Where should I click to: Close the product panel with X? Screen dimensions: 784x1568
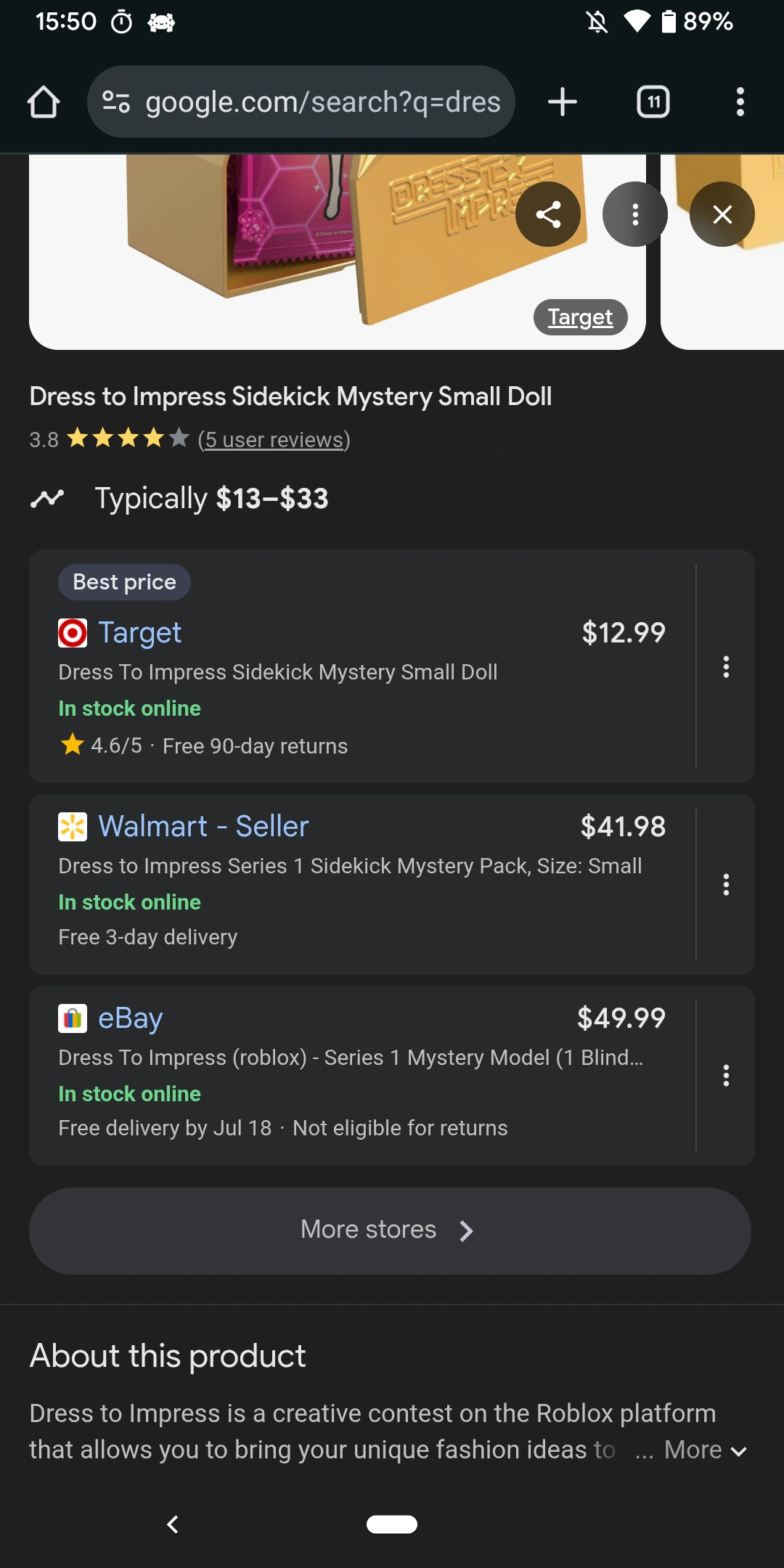tap(722, 214)
